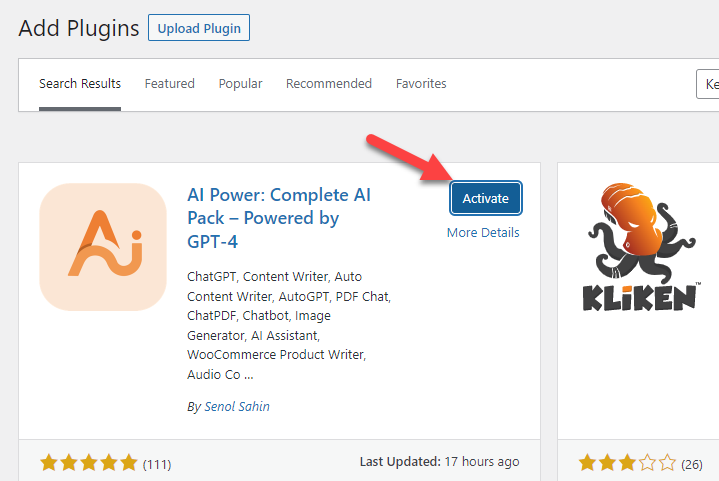Open More Details for AI Power
This screenshot has height=481, width=719.
(x=483, y=232)
